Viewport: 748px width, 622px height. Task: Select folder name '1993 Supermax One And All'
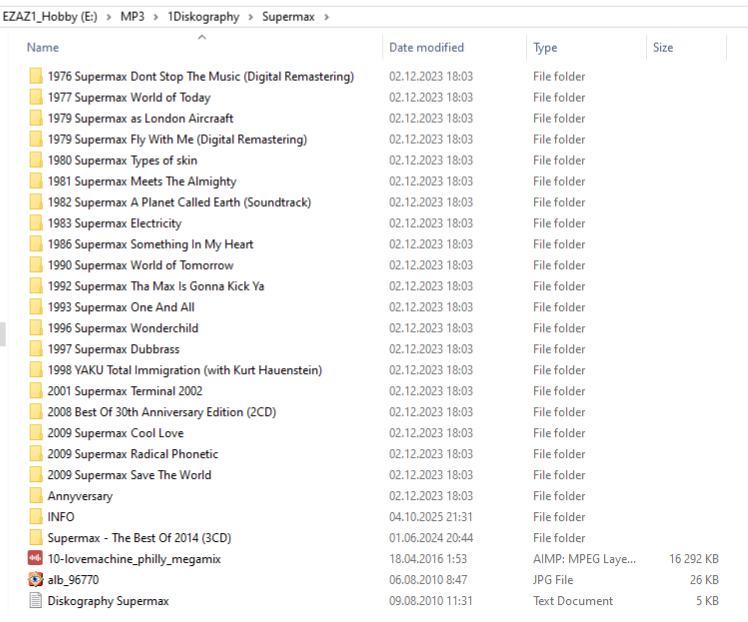[121, 307]
